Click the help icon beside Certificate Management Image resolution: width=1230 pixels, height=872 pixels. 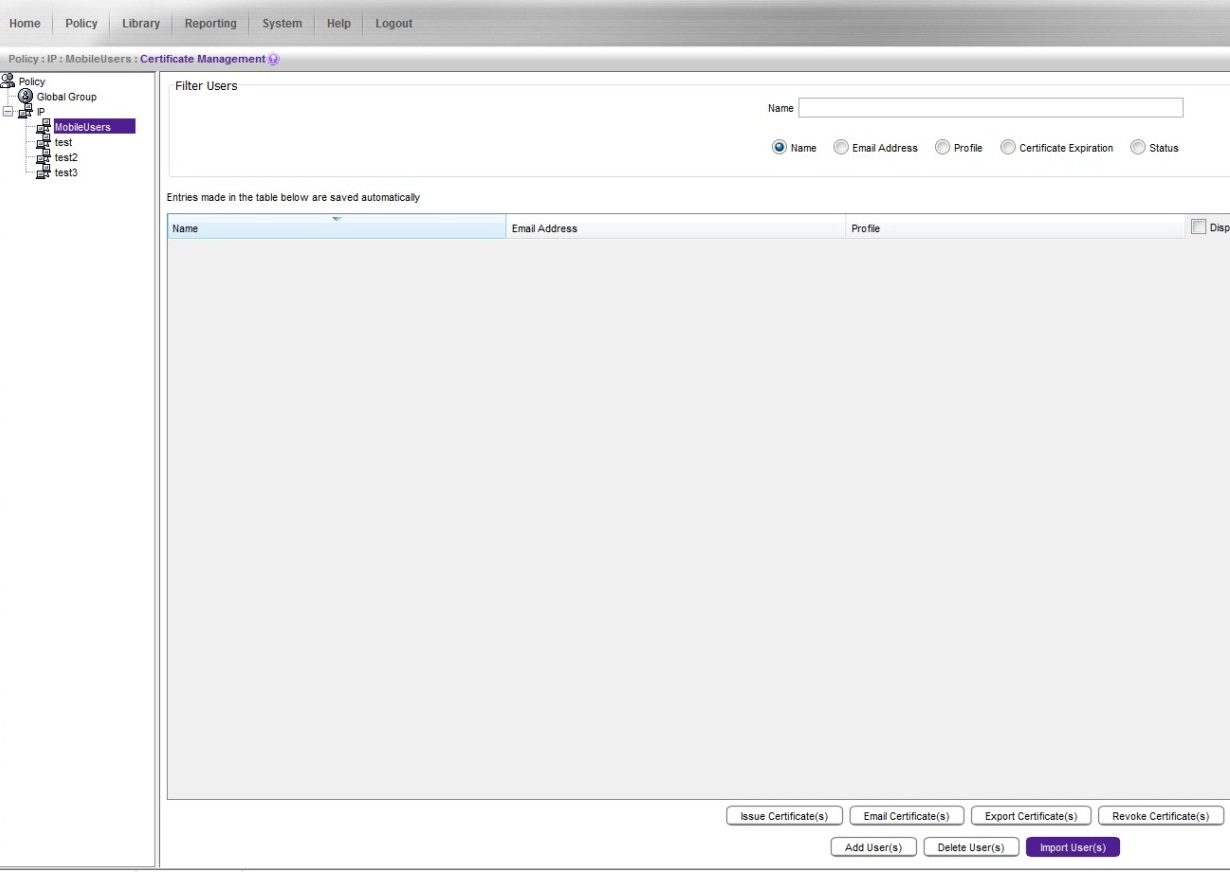(x=274, y=59)
